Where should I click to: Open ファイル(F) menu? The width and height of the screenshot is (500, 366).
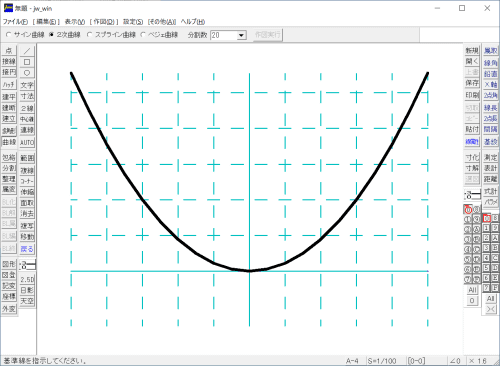[x=15, y=22]
